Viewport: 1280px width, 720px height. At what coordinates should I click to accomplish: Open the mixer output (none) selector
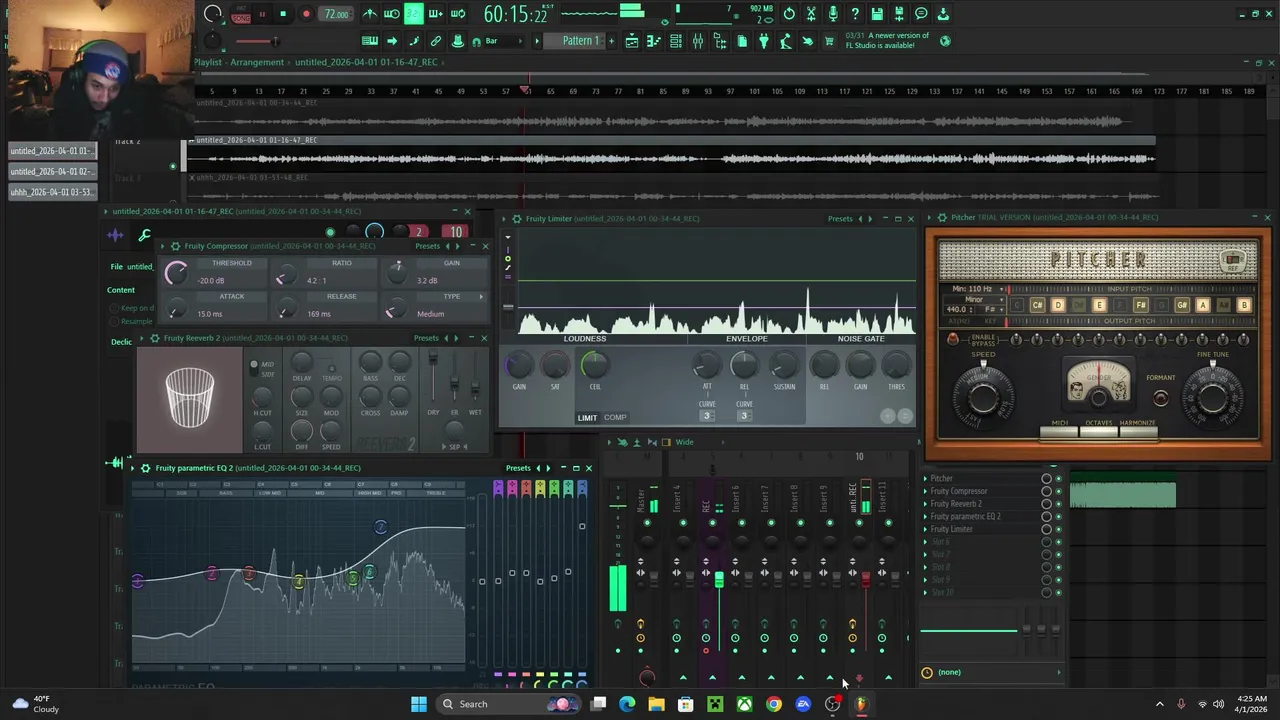(992, 672)
